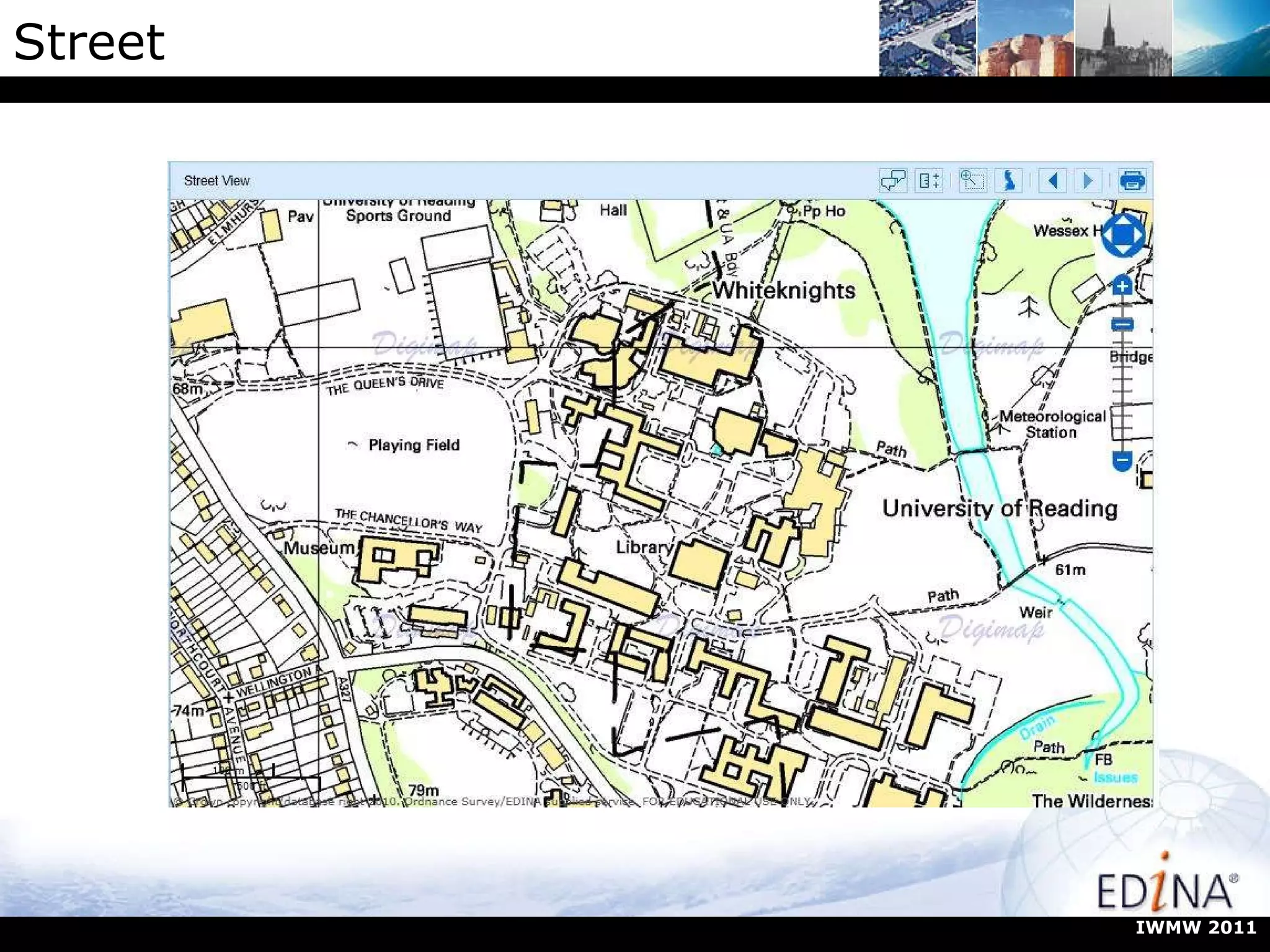Click the zoom slider handle
Image resolution: width=1270 pixels, height=952 pixels.
point(1122,324)
